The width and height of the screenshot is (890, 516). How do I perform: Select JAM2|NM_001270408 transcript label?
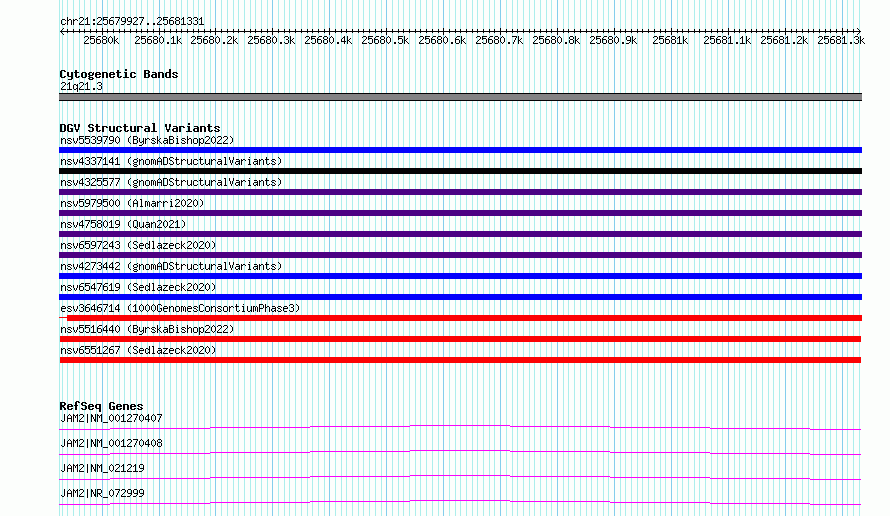[x=111, y=443]
